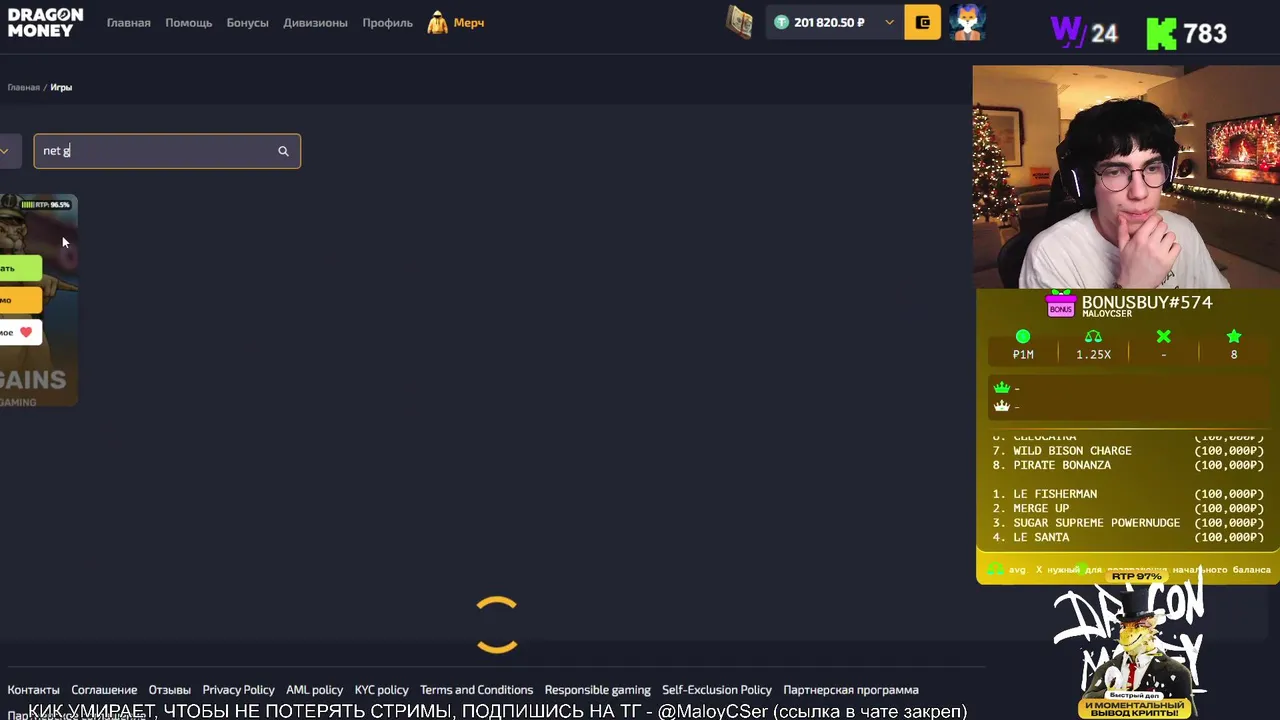
Task: Open the Отзывы footer link
Action: click(x=169, y=690)
